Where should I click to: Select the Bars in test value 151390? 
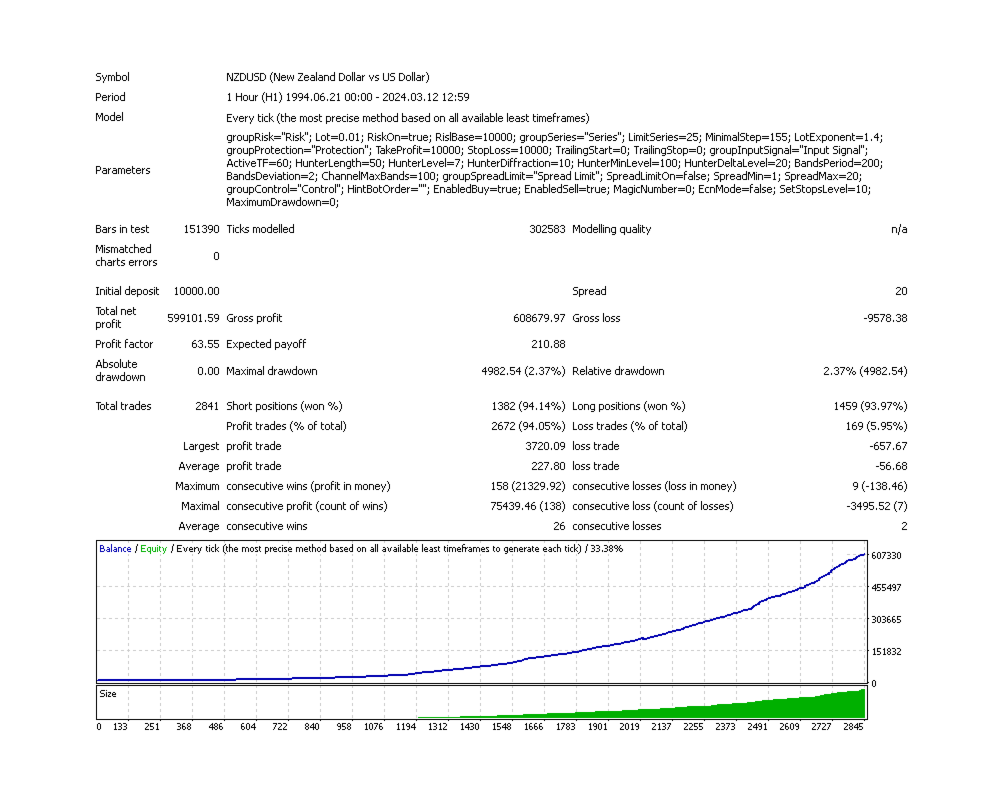click(x=202, y=229)
